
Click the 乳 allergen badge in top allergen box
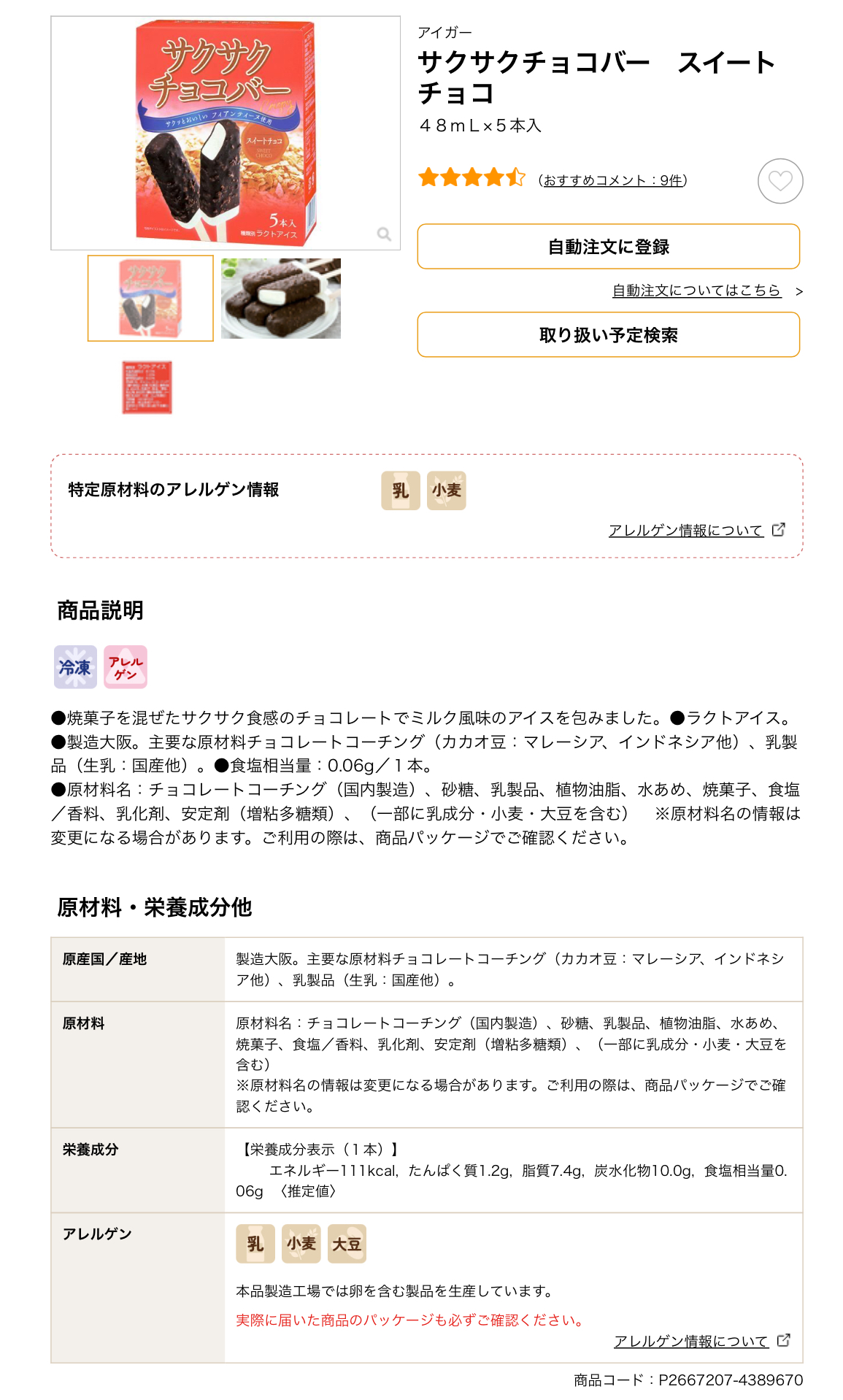[x=401, y=491]
